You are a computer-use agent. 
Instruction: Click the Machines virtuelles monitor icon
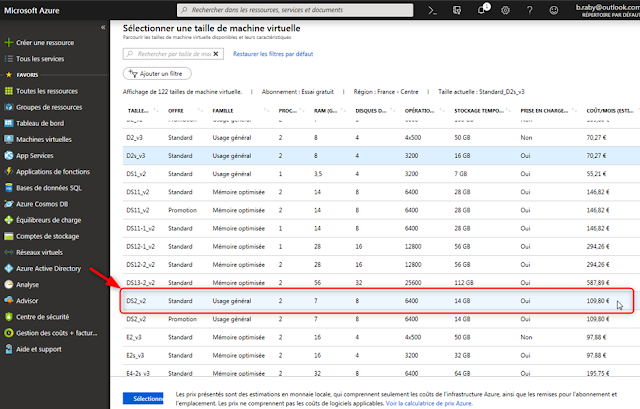[x=9, y=139]
